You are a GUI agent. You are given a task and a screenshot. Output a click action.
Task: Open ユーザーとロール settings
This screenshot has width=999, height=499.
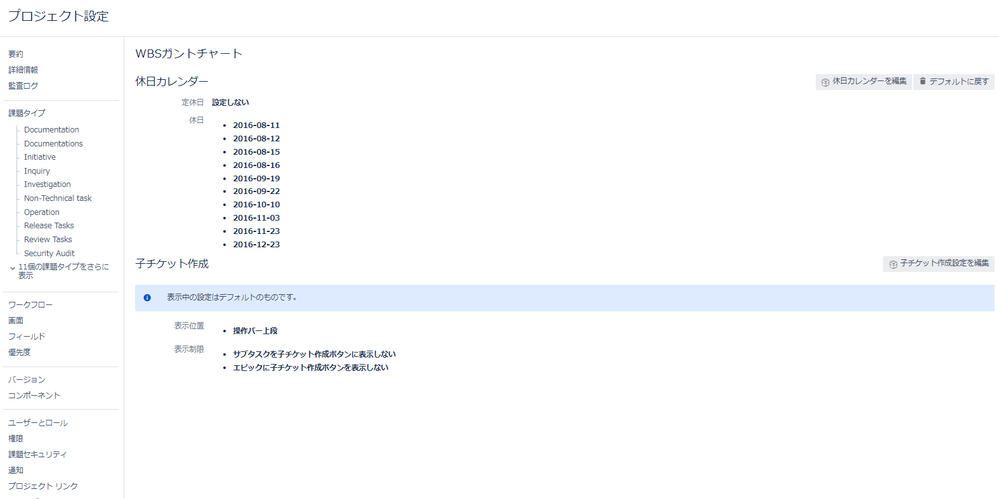(38, 423)
